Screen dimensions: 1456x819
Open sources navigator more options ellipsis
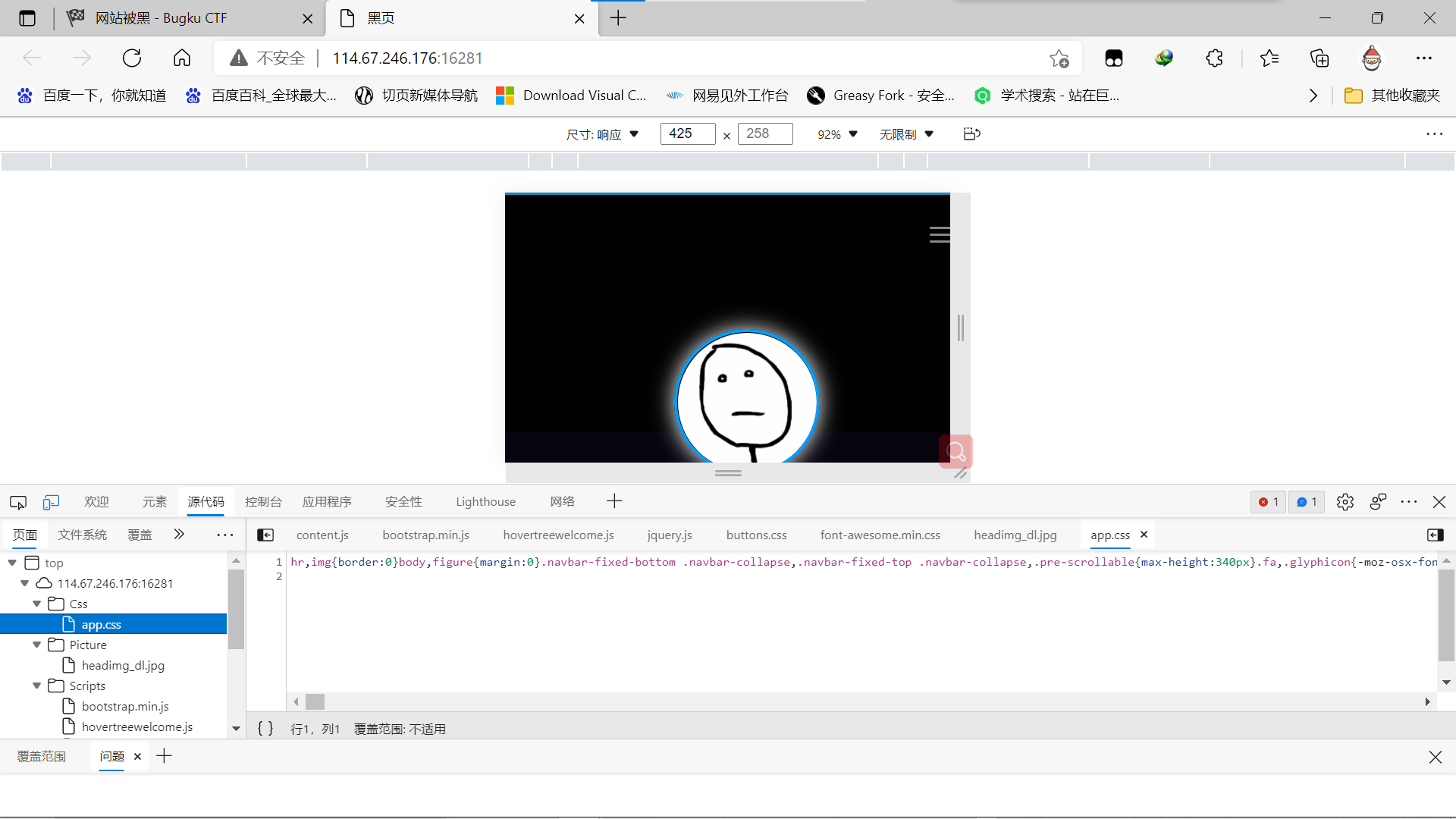(225, 535)
